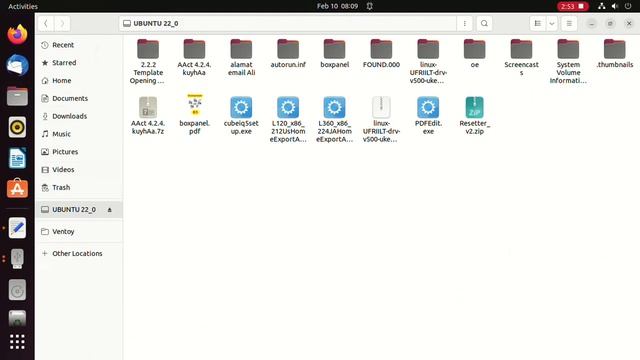This screenshot has height=360, width=640.
Task: Open the .thumbnails folder
Action: coord(614,53)
